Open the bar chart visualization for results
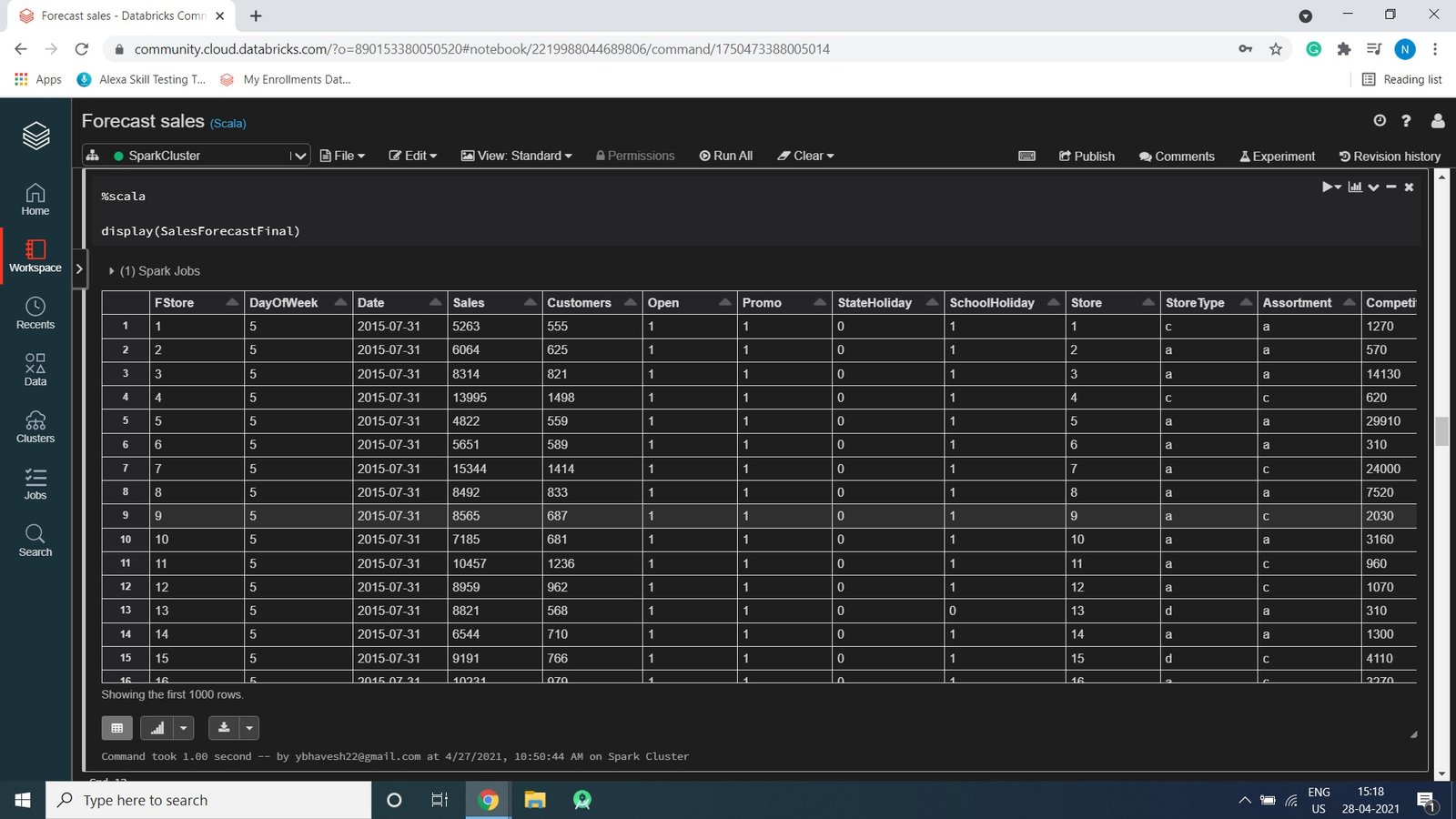Image resolution: width=1456 pixels, height=819 pixels. coord(1354,187)
